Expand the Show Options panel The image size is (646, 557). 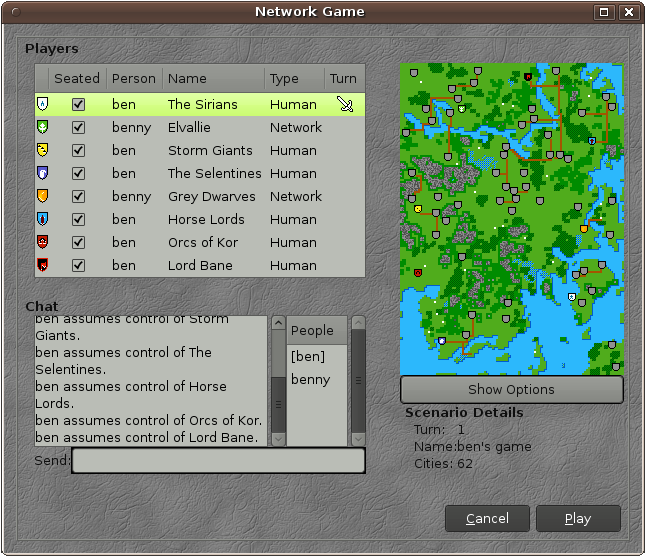point(511,389)
